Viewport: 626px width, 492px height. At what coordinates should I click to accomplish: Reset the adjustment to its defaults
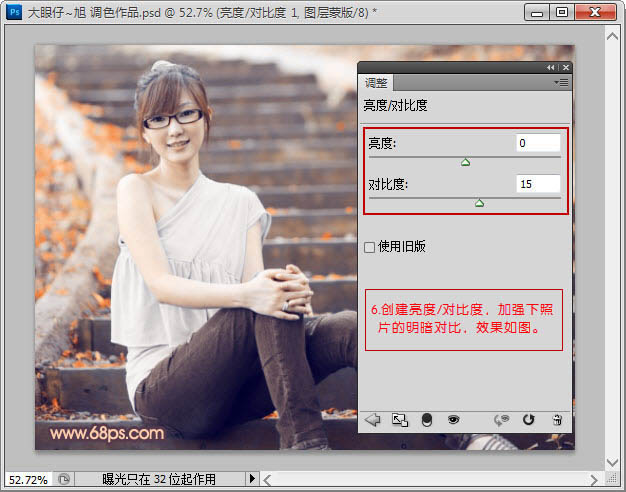[x=528, y=421]
